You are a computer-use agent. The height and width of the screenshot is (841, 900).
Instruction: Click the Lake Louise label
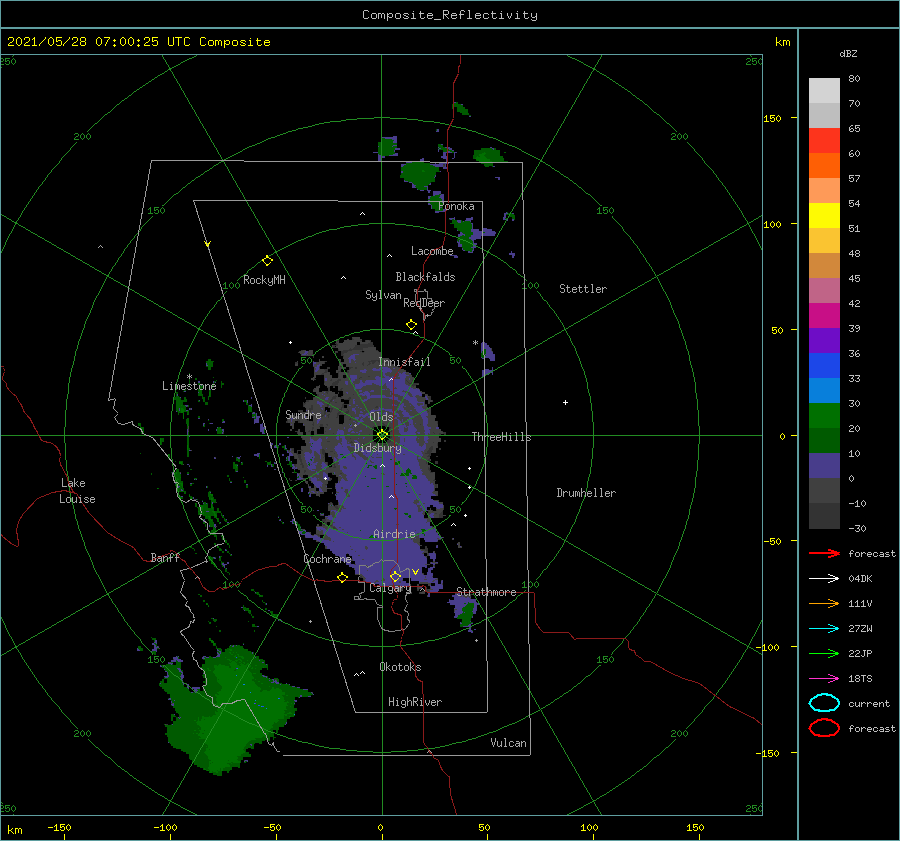point(77,491)
